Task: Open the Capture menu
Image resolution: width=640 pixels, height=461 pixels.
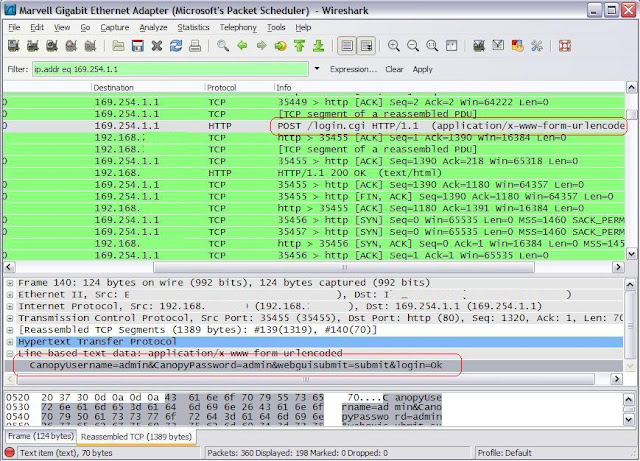Action: coord(115,27)
